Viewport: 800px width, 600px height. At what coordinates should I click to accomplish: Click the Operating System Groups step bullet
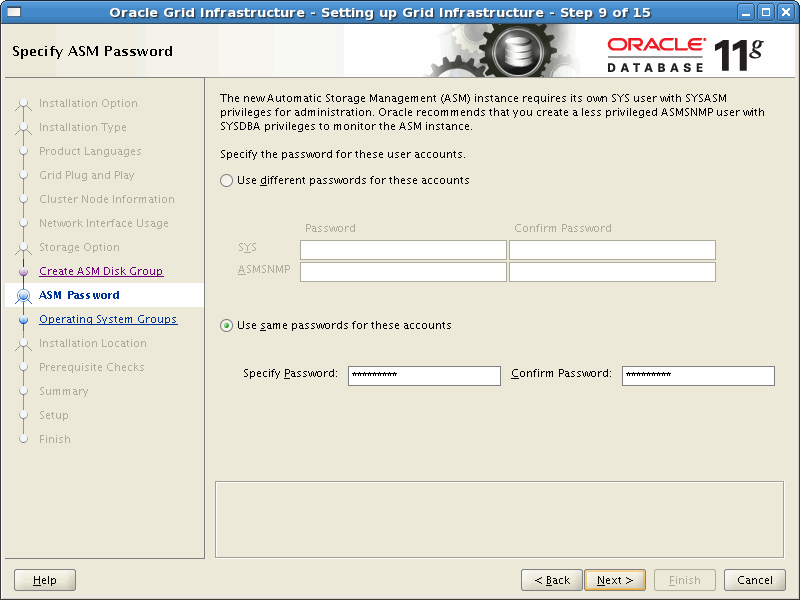23,319
